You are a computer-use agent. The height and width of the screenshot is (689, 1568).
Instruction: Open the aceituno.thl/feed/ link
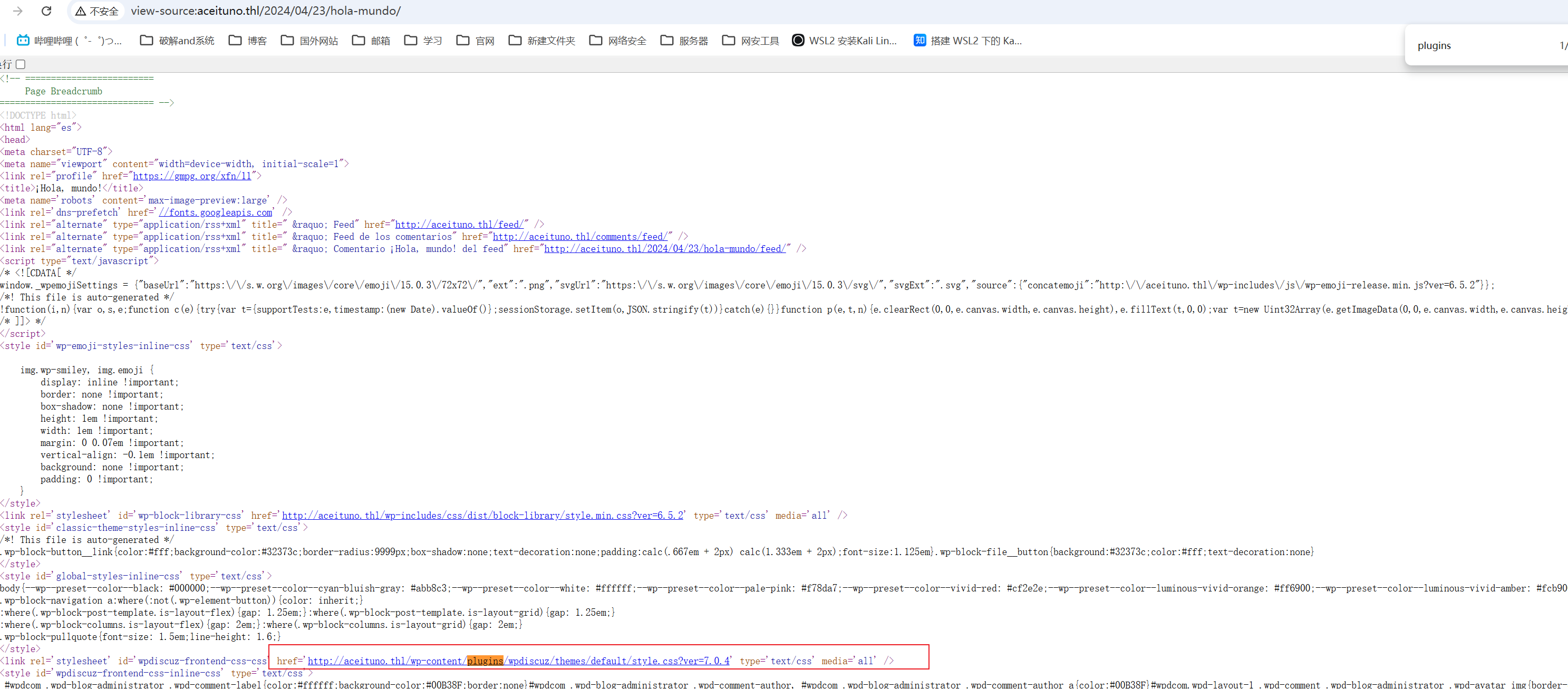tap(459, 225)
